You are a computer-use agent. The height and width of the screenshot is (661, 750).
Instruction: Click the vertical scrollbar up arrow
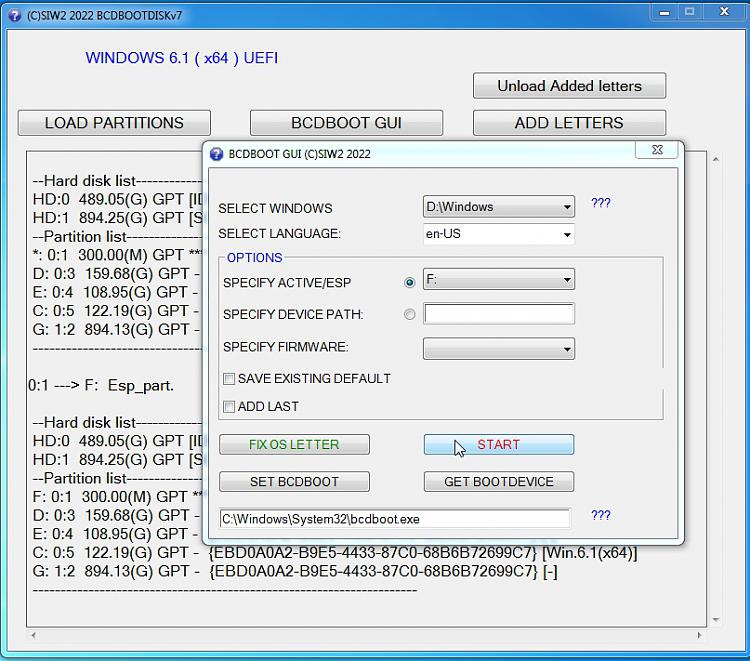[716, 159]
